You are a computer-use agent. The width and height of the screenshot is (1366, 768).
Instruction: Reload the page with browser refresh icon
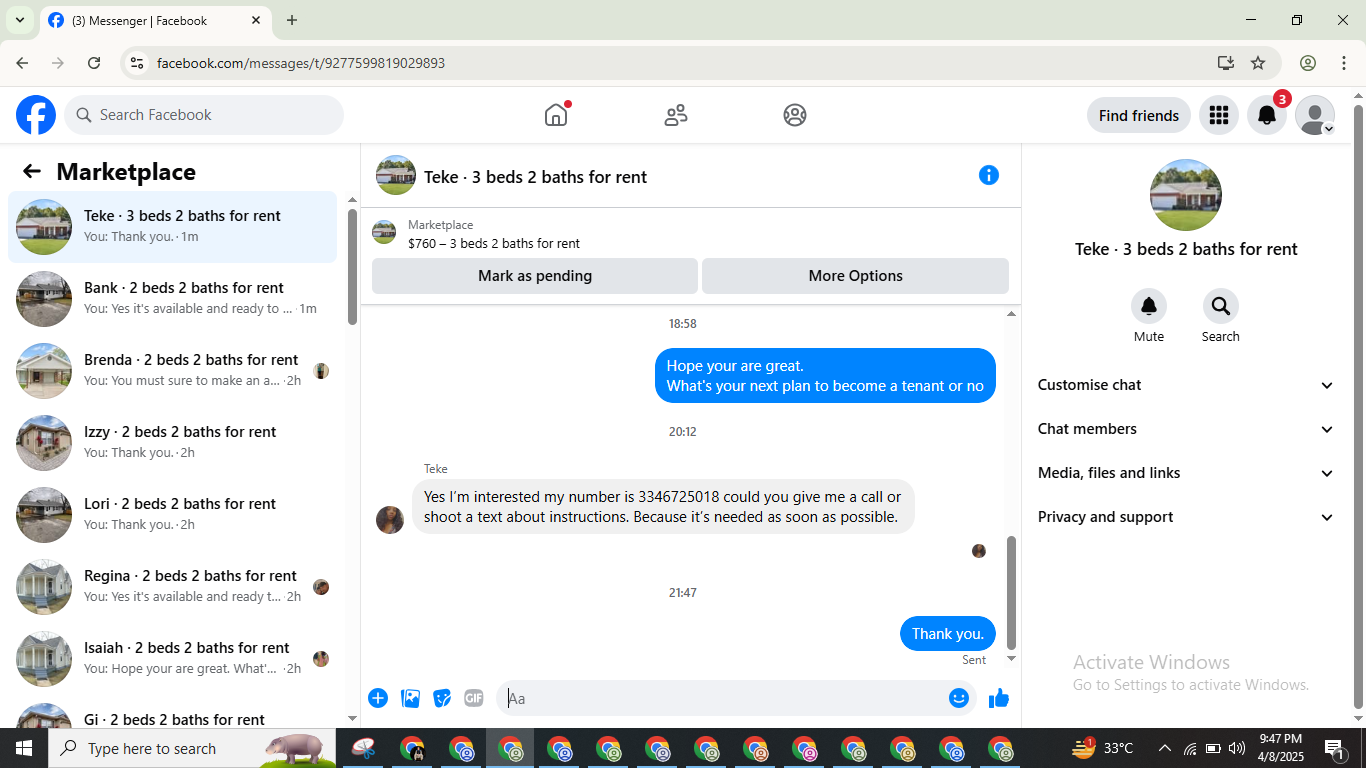(x=94, y=63)
